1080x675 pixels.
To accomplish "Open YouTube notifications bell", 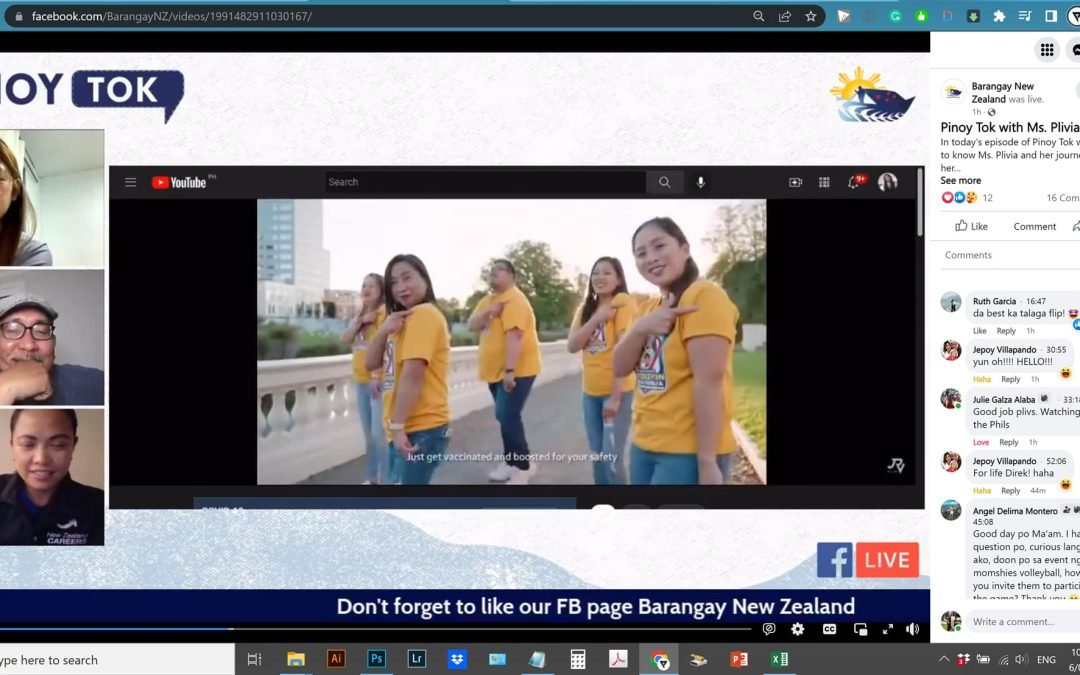I will (x=852, y=182).
